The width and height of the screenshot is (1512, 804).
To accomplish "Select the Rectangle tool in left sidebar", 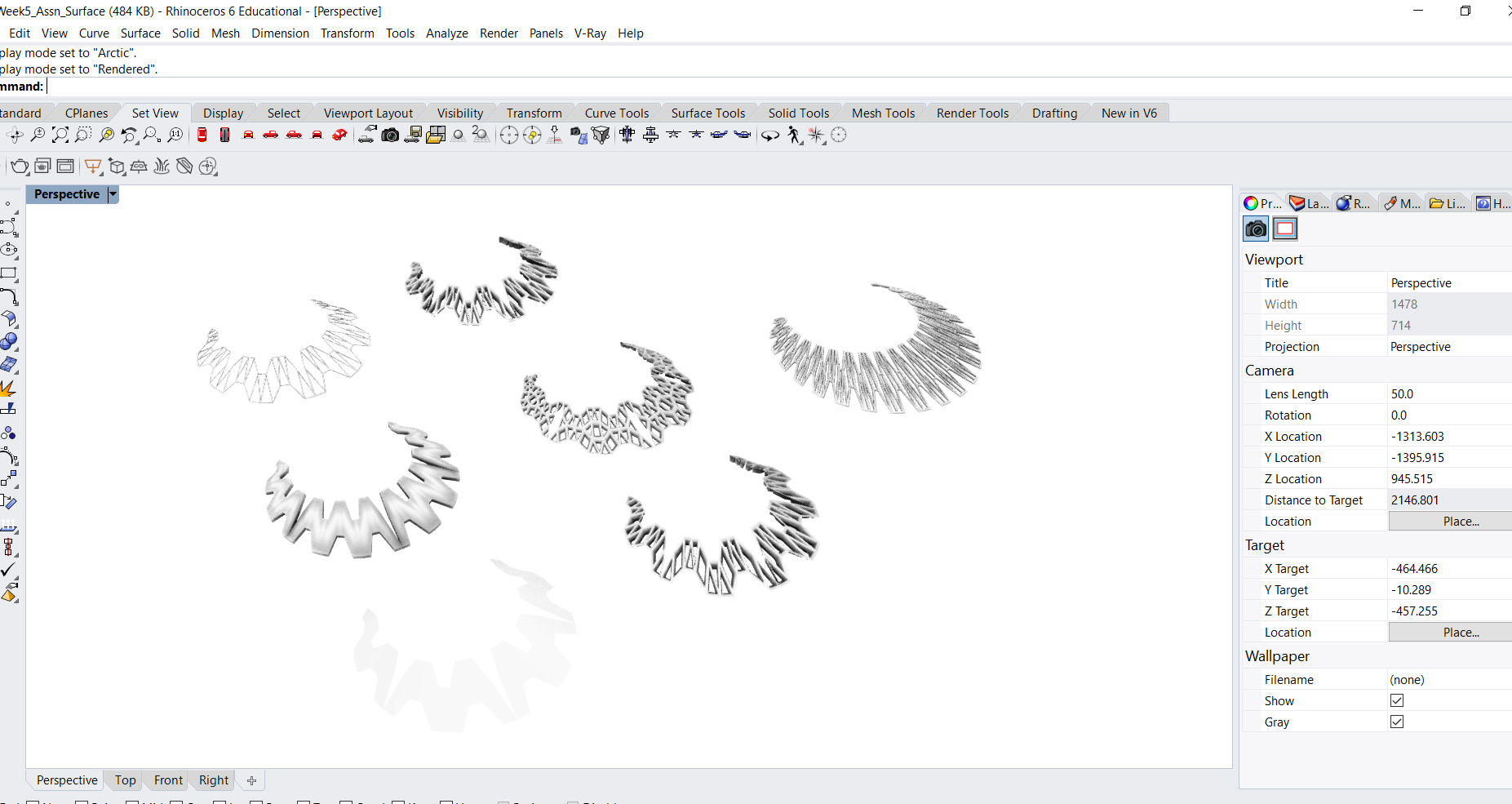I will click(x=9, y=273).
